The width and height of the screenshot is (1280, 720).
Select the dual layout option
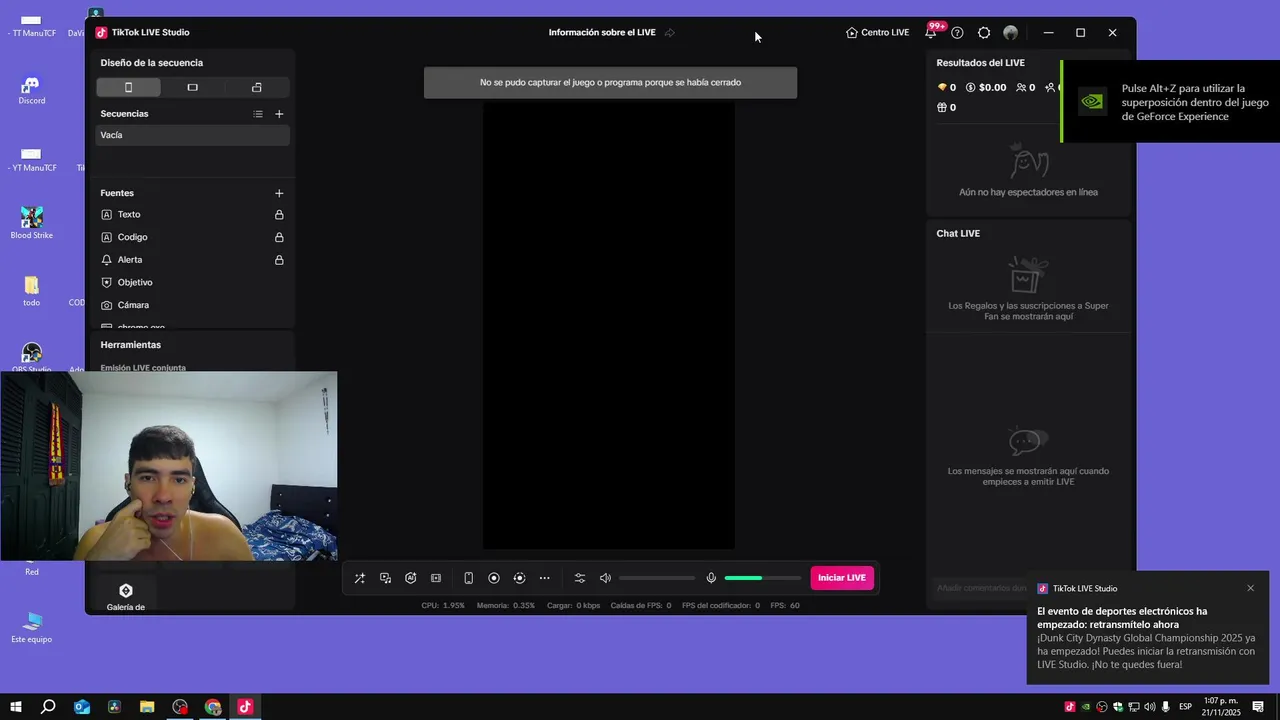257,87
